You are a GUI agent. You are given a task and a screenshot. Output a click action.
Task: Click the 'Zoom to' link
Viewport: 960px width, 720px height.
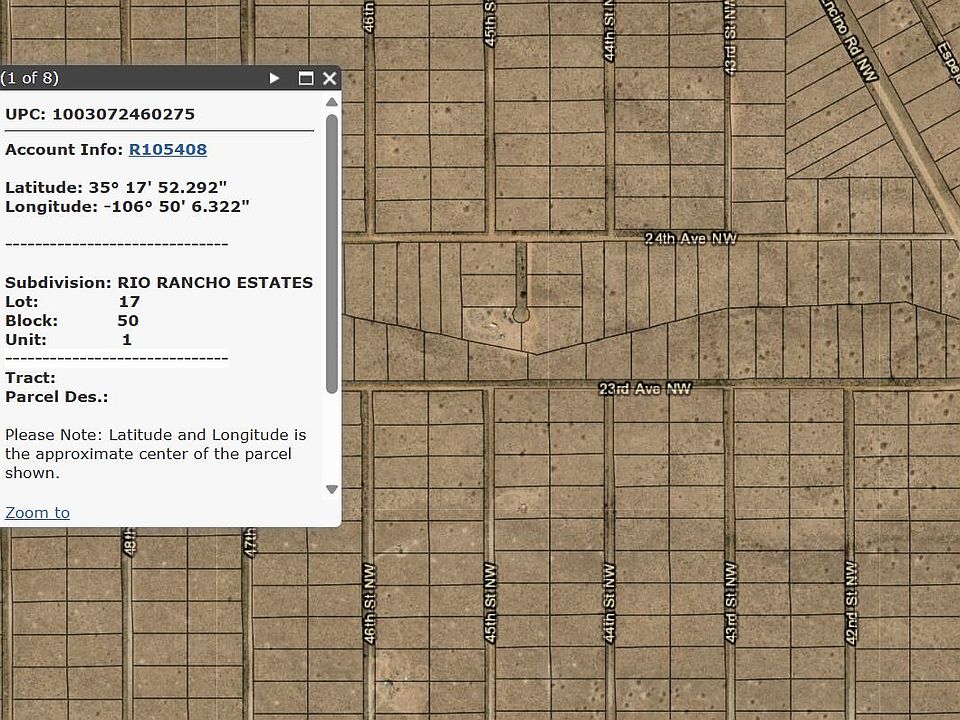click(x=37, y=513)
